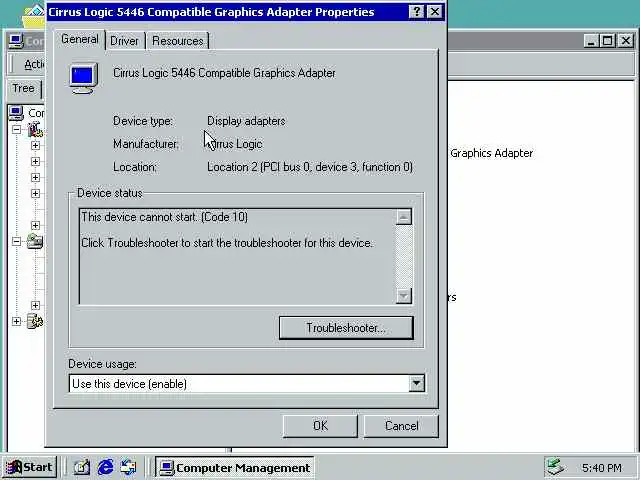
Task: Click the context help question mark button
Action: [416, 12]
